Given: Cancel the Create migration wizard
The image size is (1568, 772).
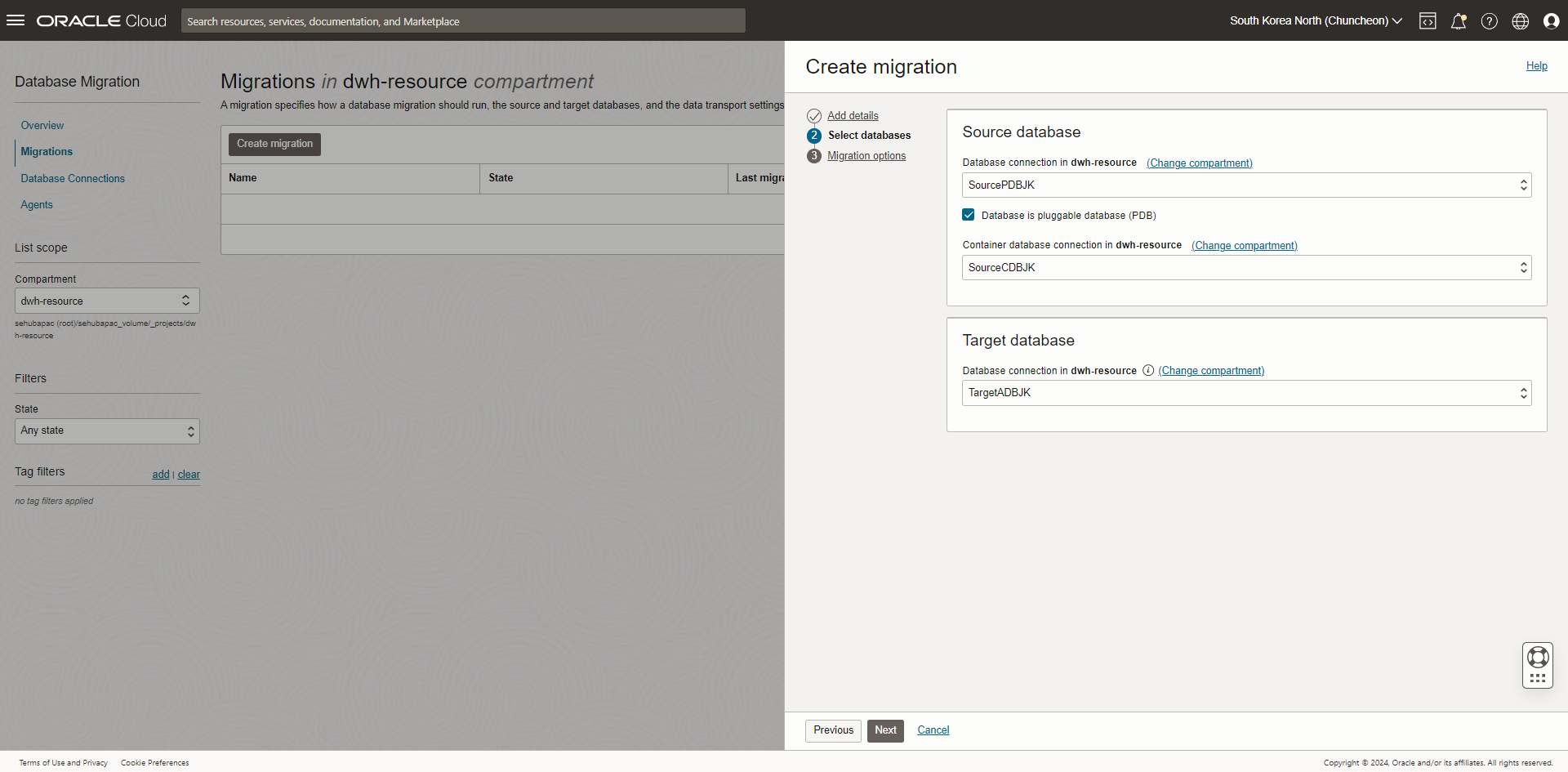Looking at the screenshot, I should tap(933, 730).
